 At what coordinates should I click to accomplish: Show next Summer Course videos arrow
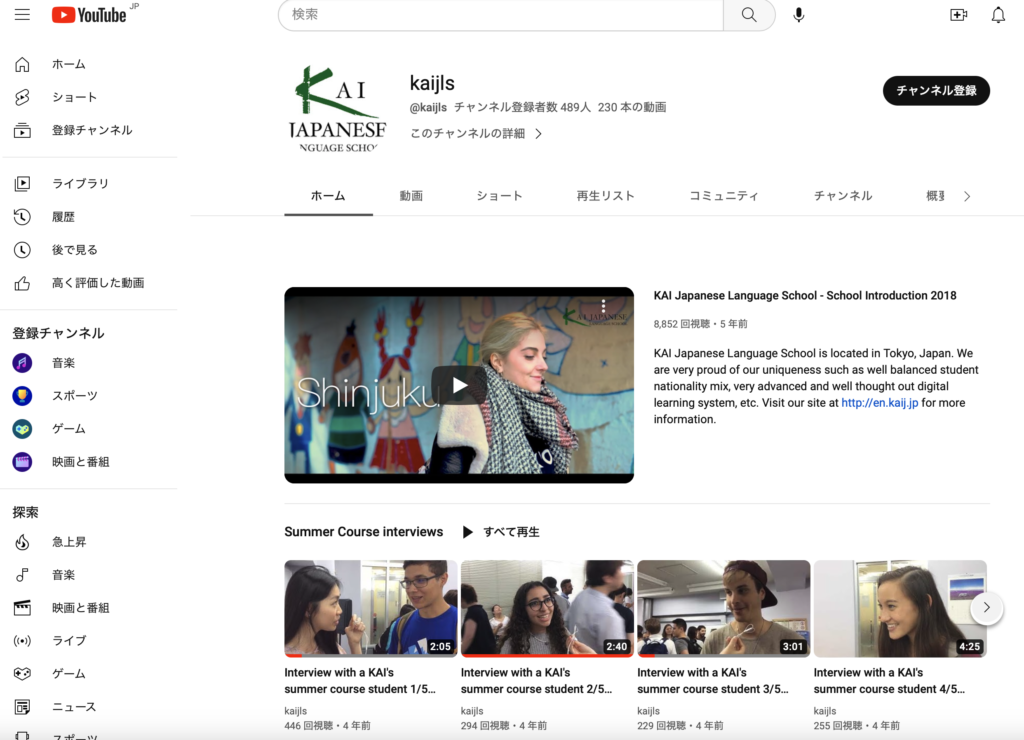986,607
